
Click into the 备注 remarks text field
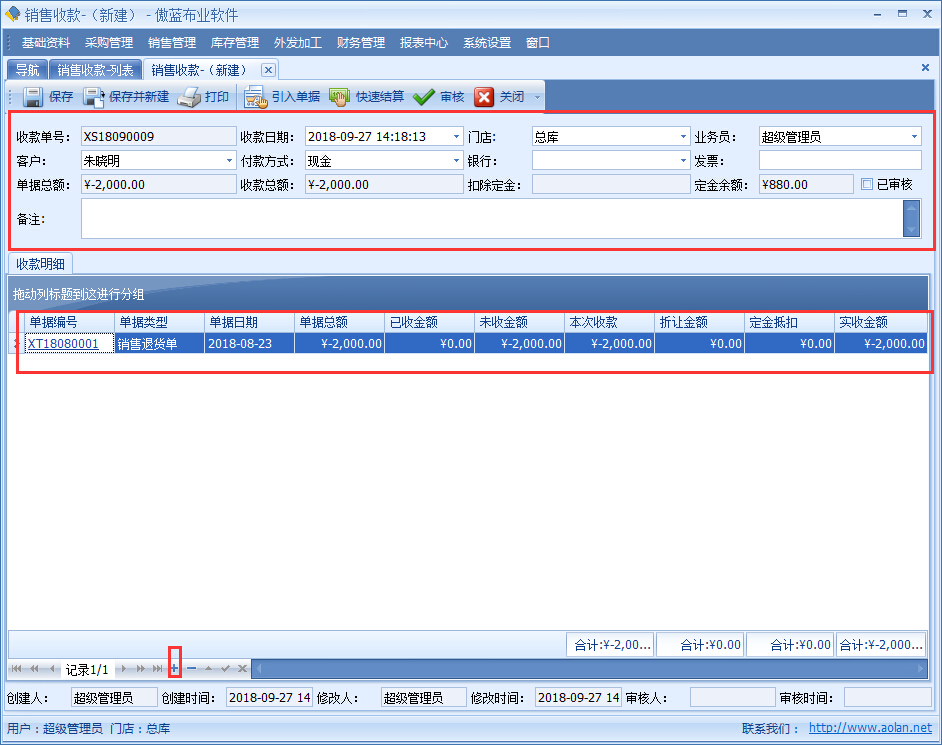[x=490, y=218]
